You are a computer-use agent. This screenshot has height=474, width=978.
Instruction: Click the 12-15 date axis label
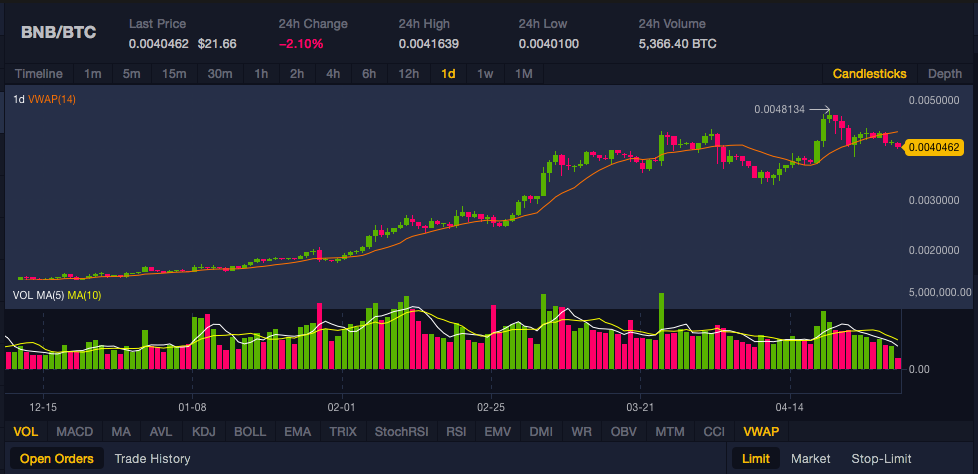click(43, 407)
